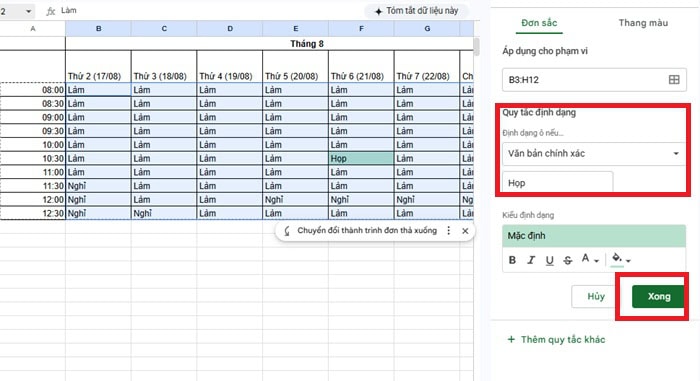700x381 pixels.
Task: Click the vertical scrollbar of the sheet
Action: [x=476, y=47]
